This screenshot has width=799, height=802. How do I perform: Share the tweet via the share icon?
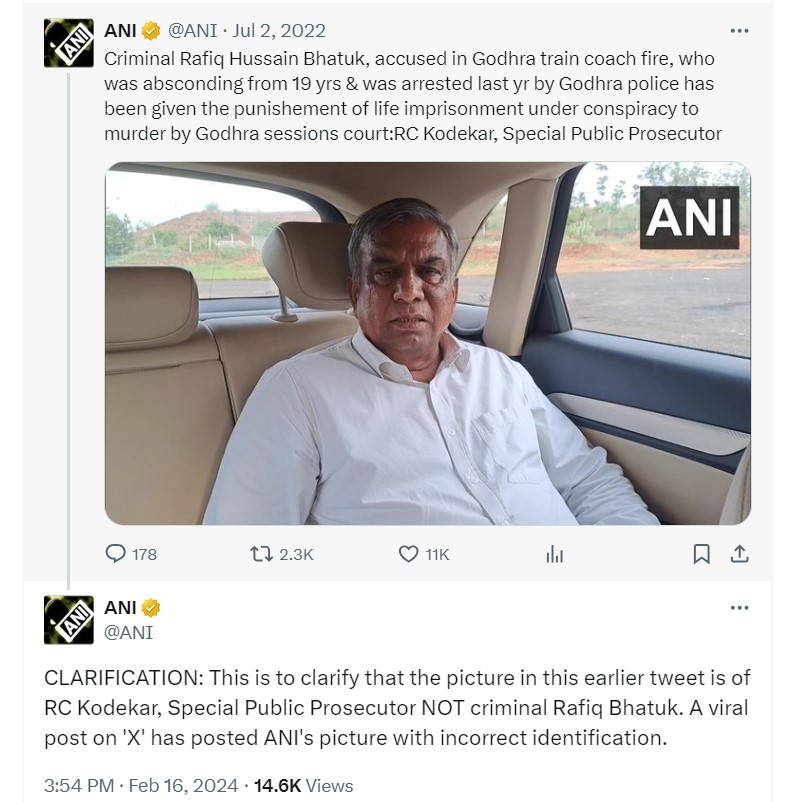pos(741,554)
